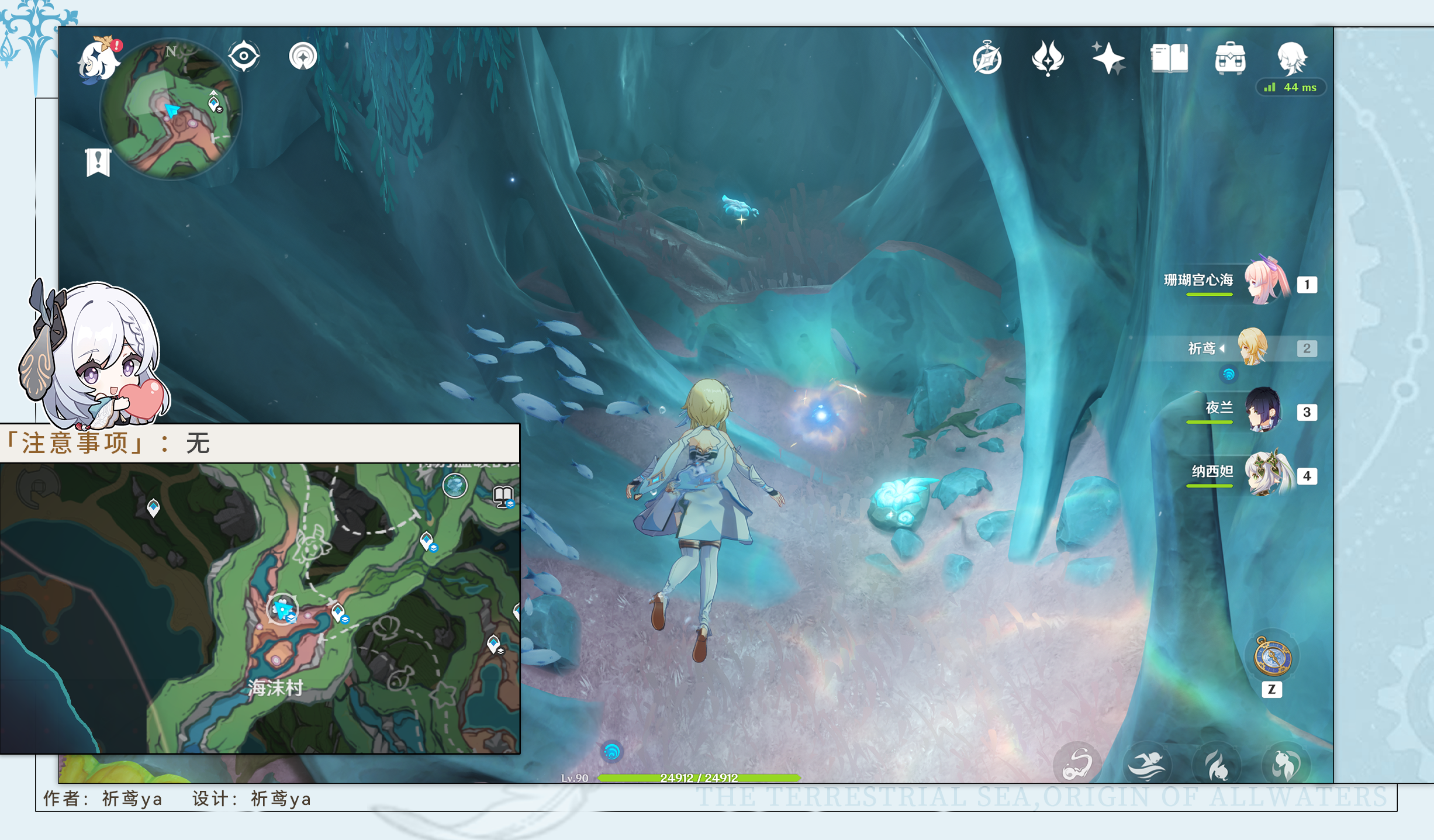Open the adventure compass icon
This screenshot has width=1434, height=840.
tap(987, 58)
